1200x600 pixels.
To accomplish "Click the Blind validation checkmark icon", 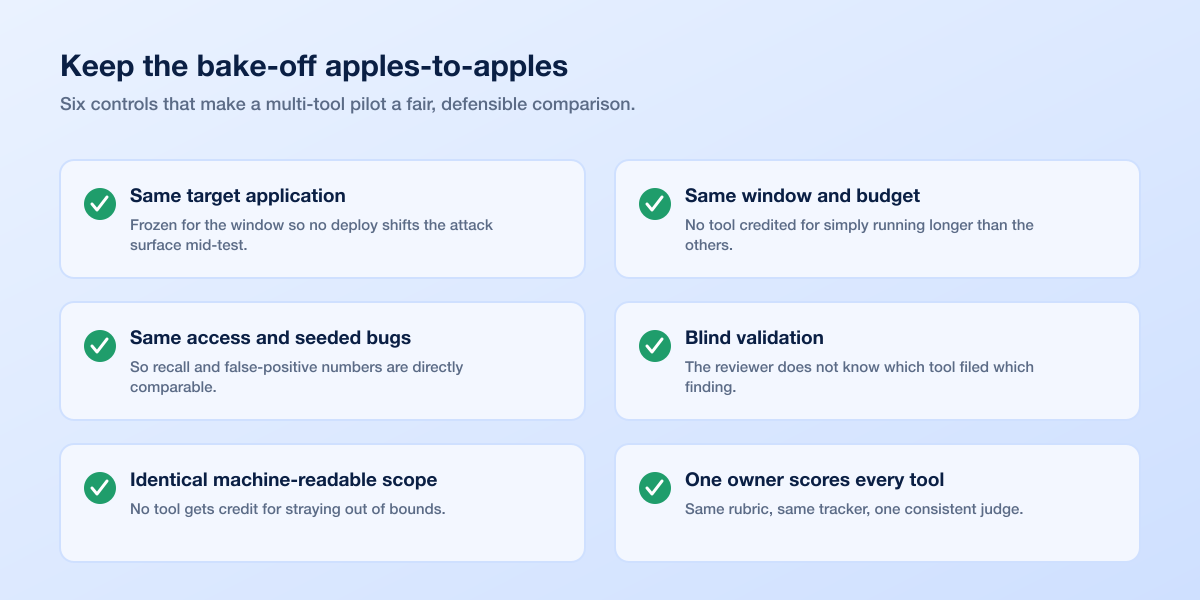I will click(655, 346).
